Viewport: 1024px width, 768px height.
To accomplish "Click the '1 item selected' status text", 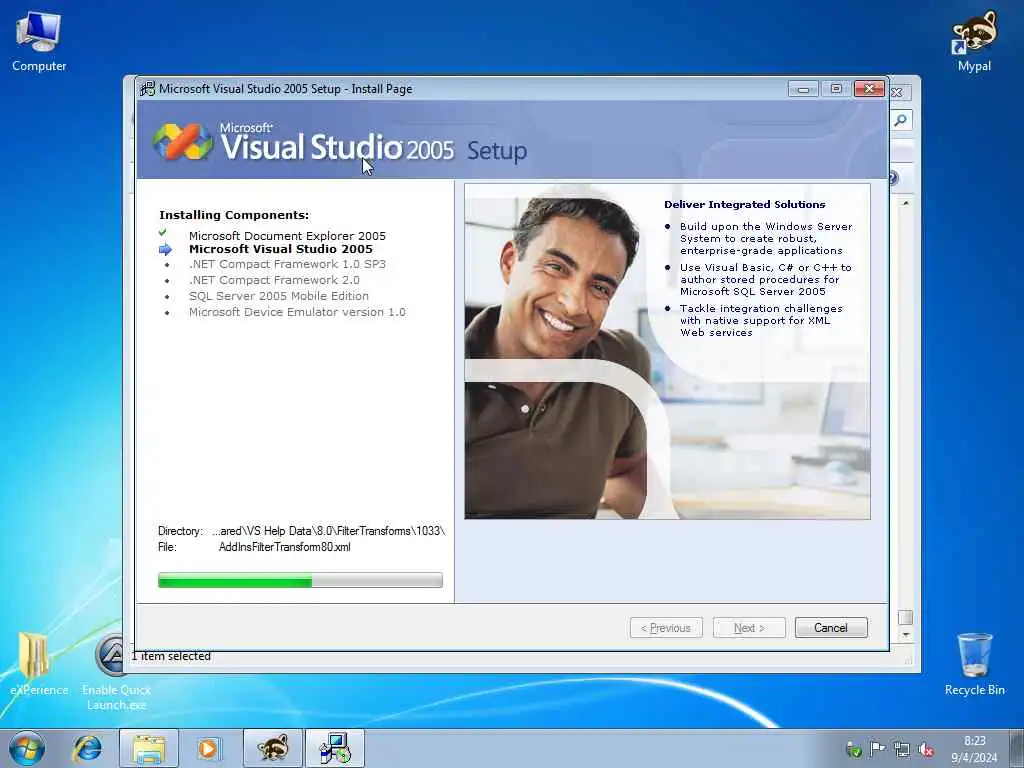I will (171, 656).
